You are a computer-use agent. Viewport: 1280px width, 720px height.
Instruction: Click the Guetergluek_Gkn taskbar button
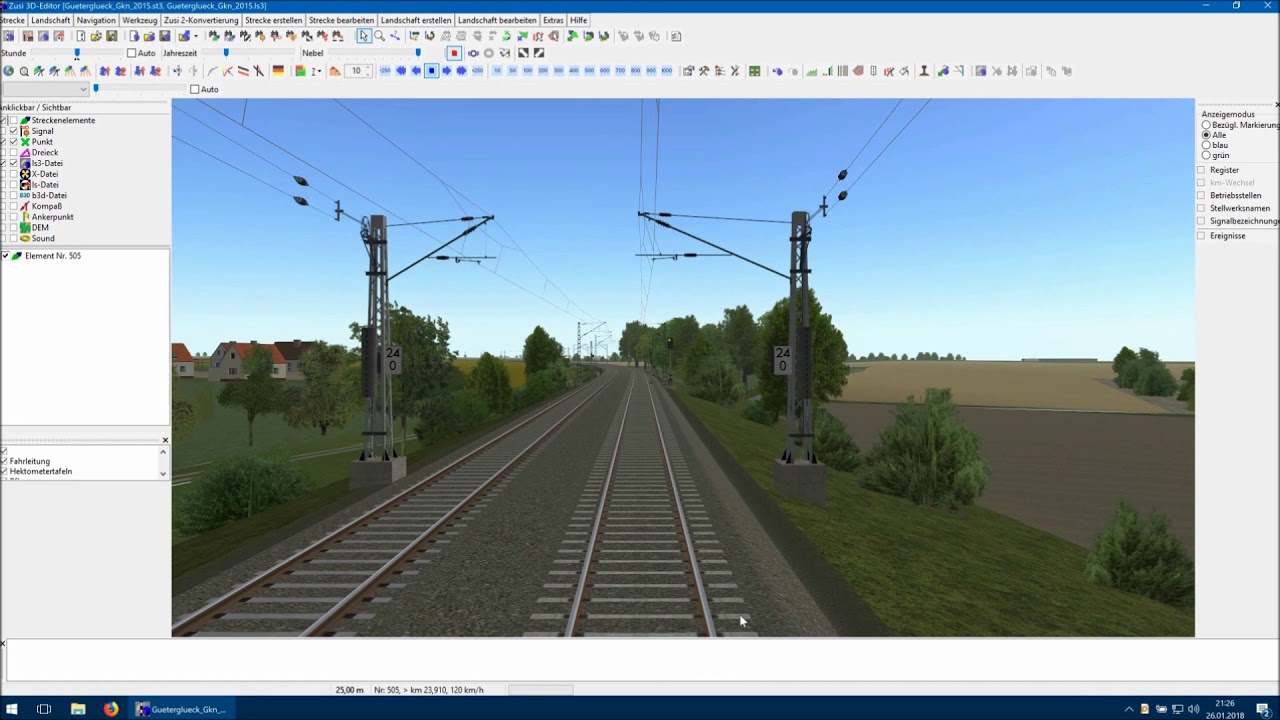pyautogui.click(x=182, y=709)
